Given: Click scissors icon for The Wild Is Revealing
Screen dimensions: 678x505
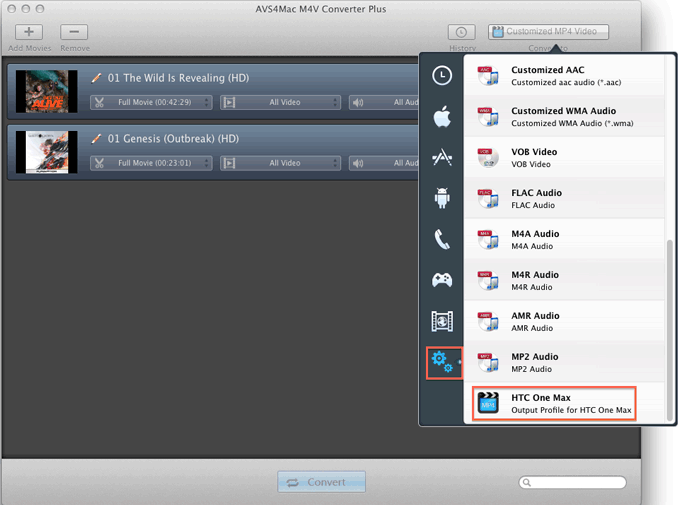Looking at the screenshot, I should pos(99,102).
